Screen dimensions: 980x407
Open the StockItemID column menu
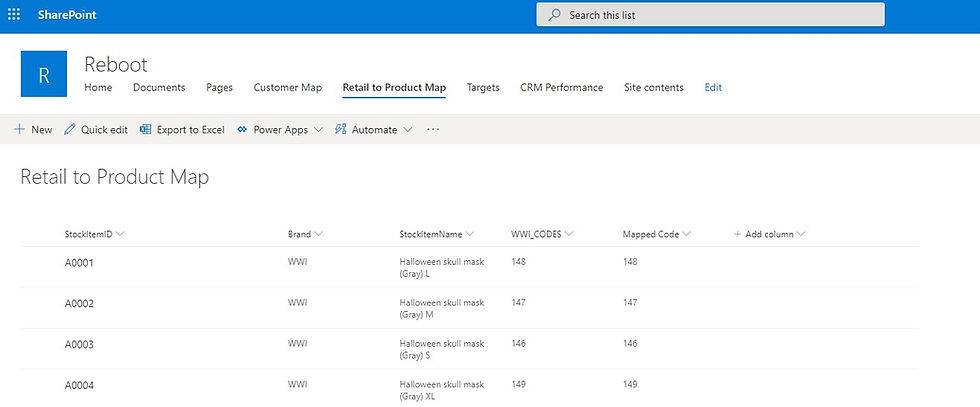click(x=120, y=234)
